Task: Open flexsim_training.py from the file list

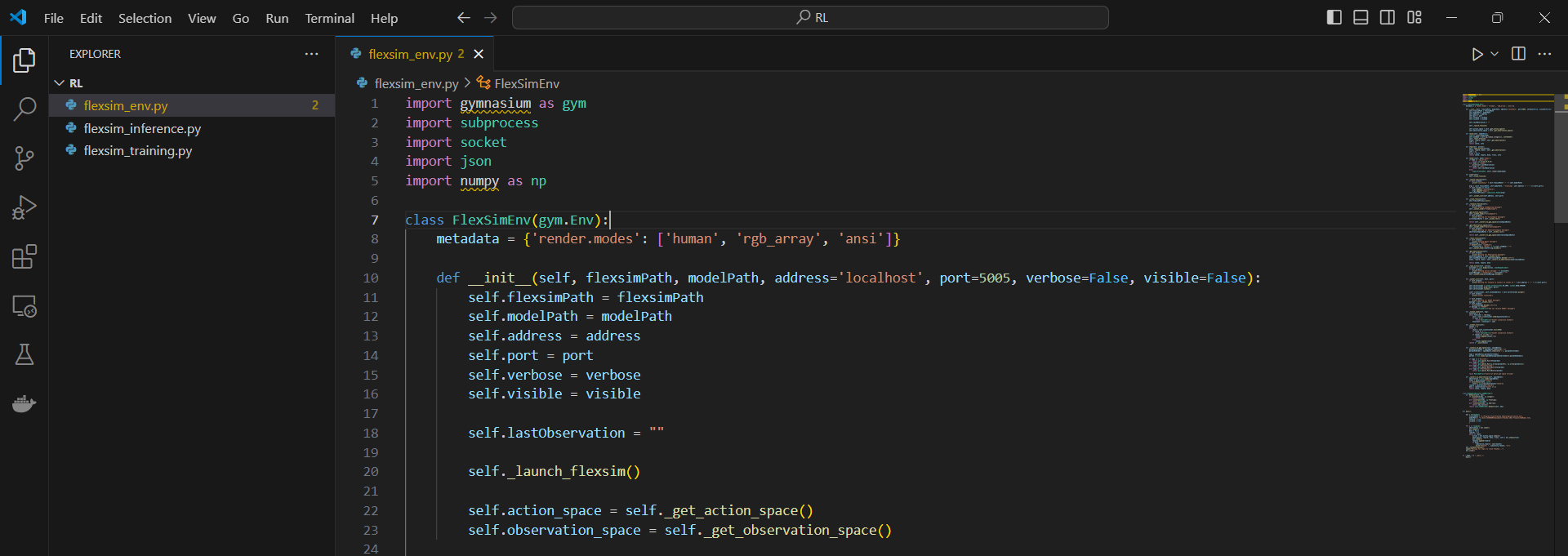Action: click(137, 151)
